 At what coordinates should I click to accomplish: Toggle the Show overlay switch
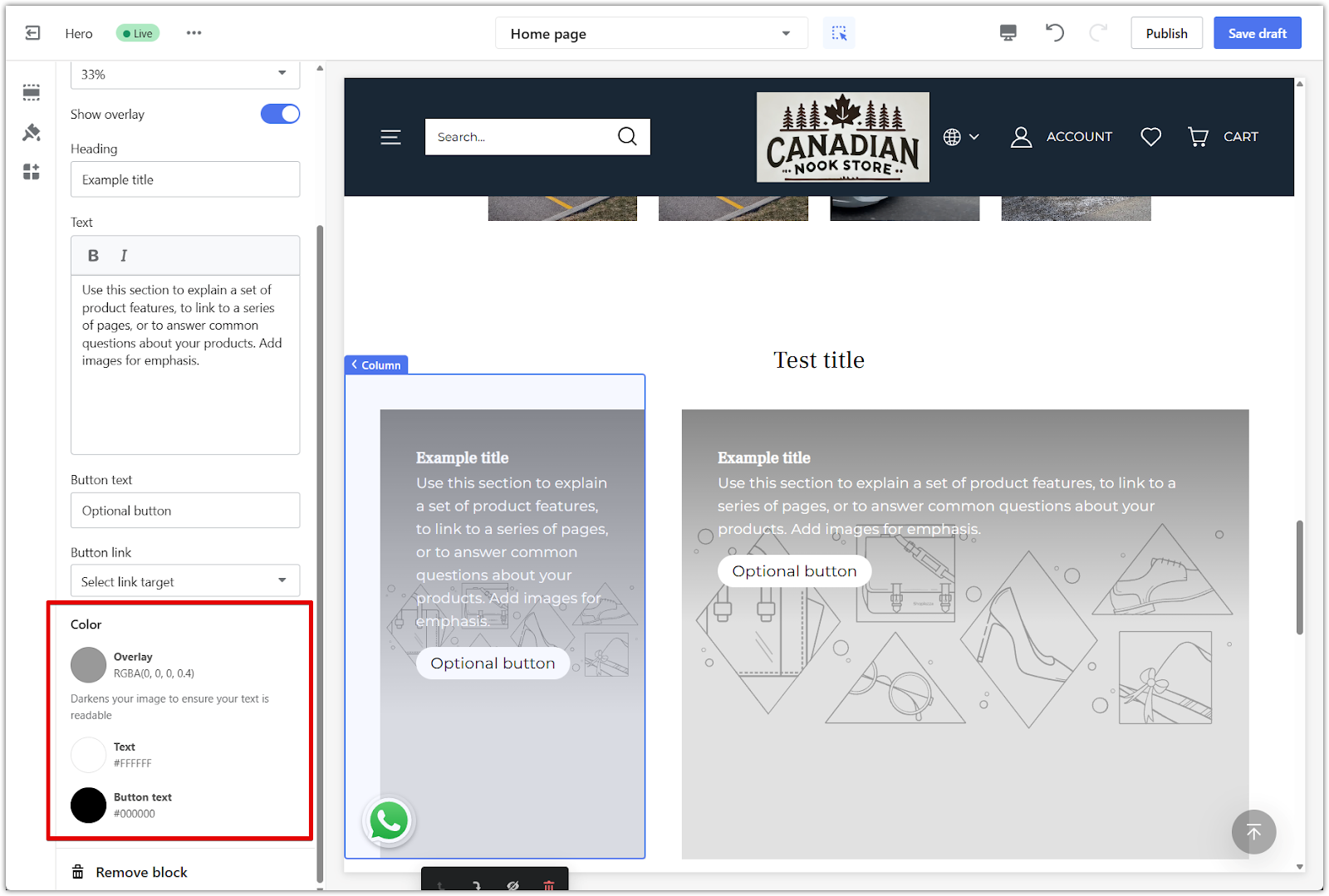pyautogui.click(x=280, y=114)
